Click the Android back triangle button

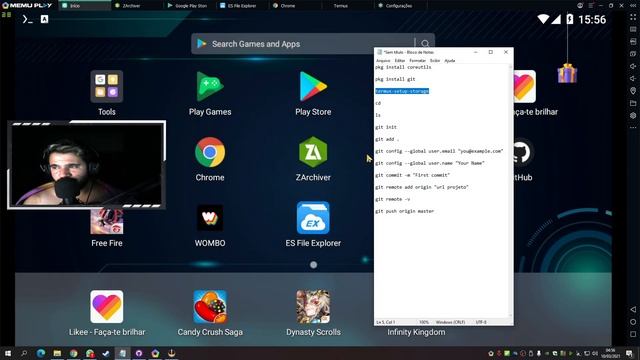[633, 309]
